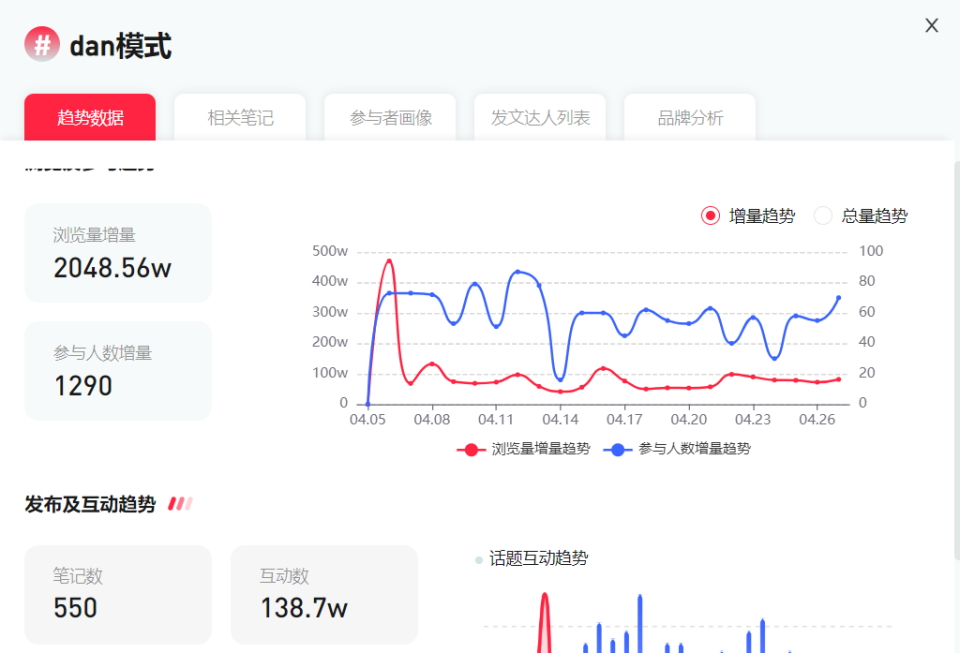Screen dimensions: 960x653
Task: Click the 参与人数增量 statistic card
Action: [x=117, y=370]
